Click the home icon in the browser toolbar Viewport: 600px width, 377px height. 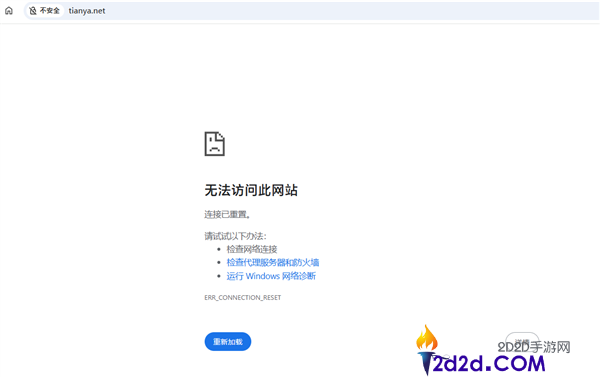point(9,11)
